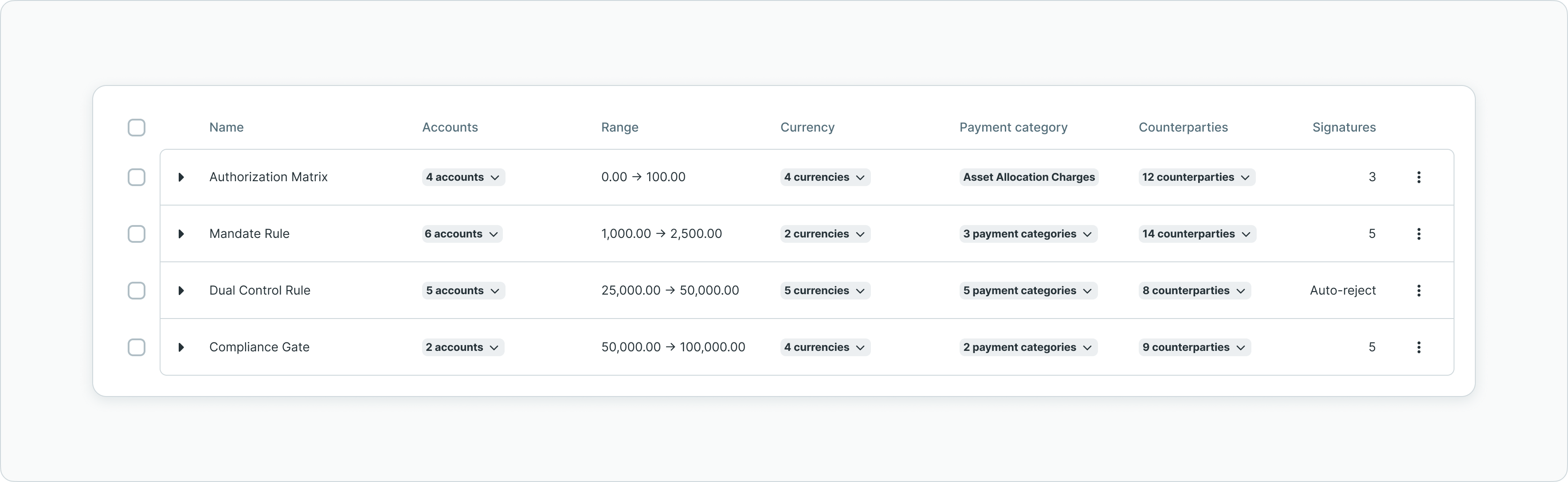Expand the 3 payment categories dropdown

coord(1028,234)
